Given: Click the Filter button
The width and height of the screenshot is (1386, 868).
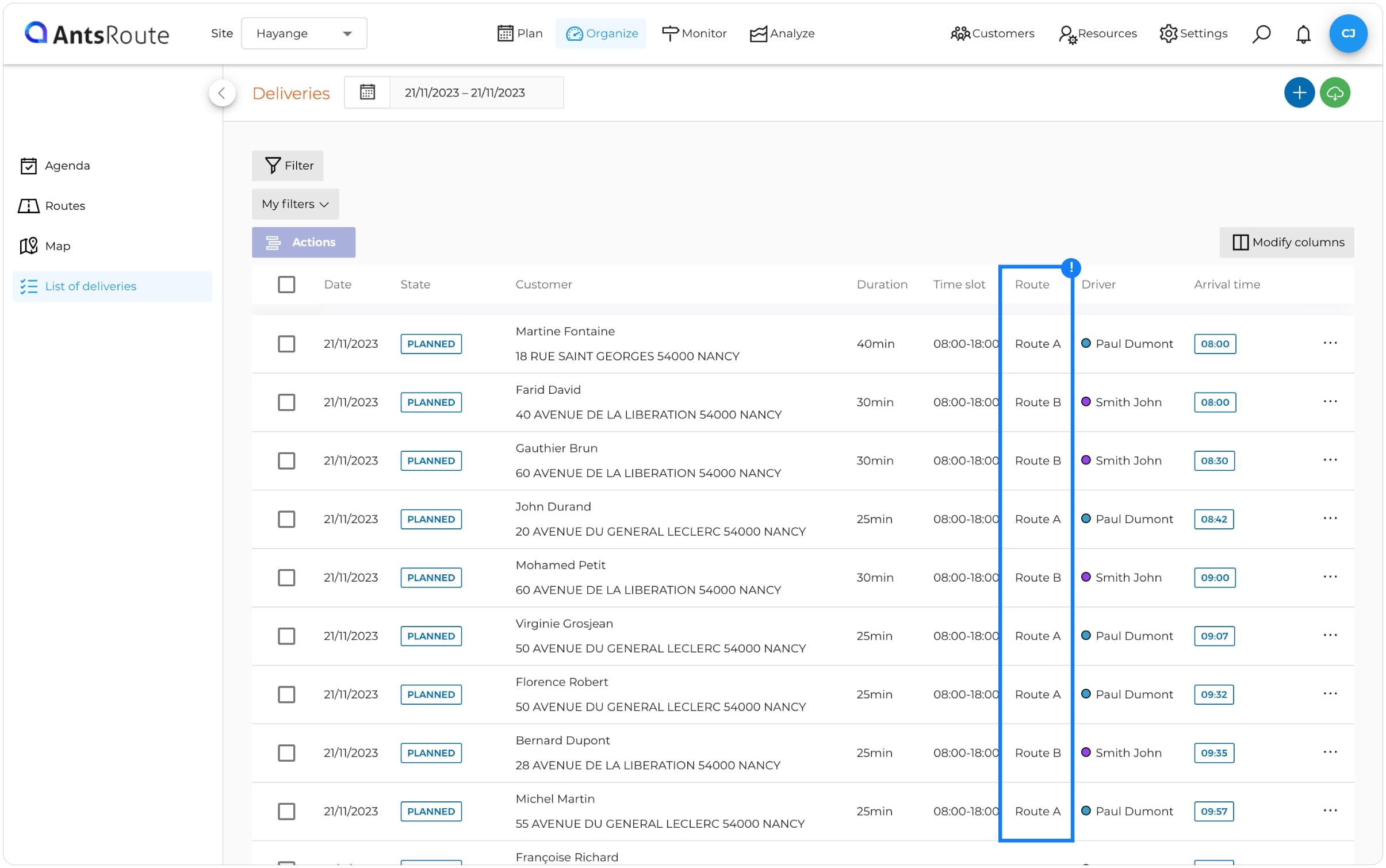Looking at the screenshot, I should click(288, 166).
